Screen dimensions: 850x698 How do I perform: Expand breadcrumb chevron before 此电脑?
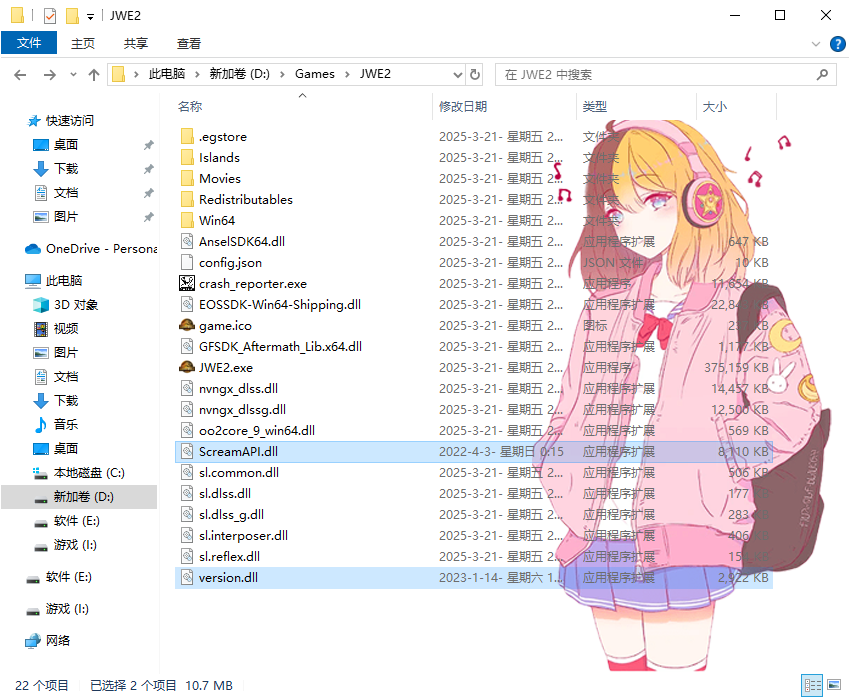(x=136, y=74)
